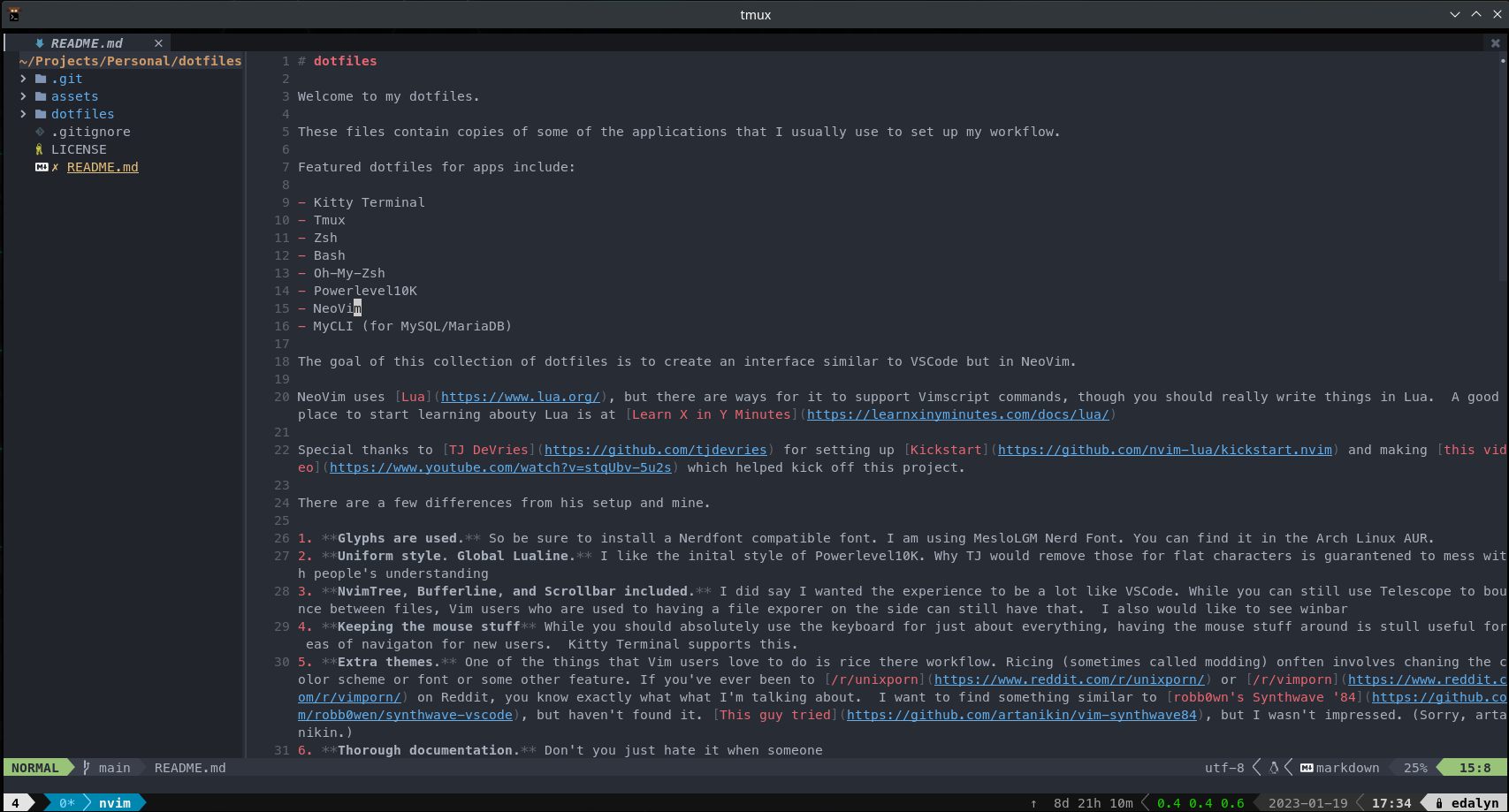
Task: Click README.md filename in statusline
Action: (x=190, y=768)
